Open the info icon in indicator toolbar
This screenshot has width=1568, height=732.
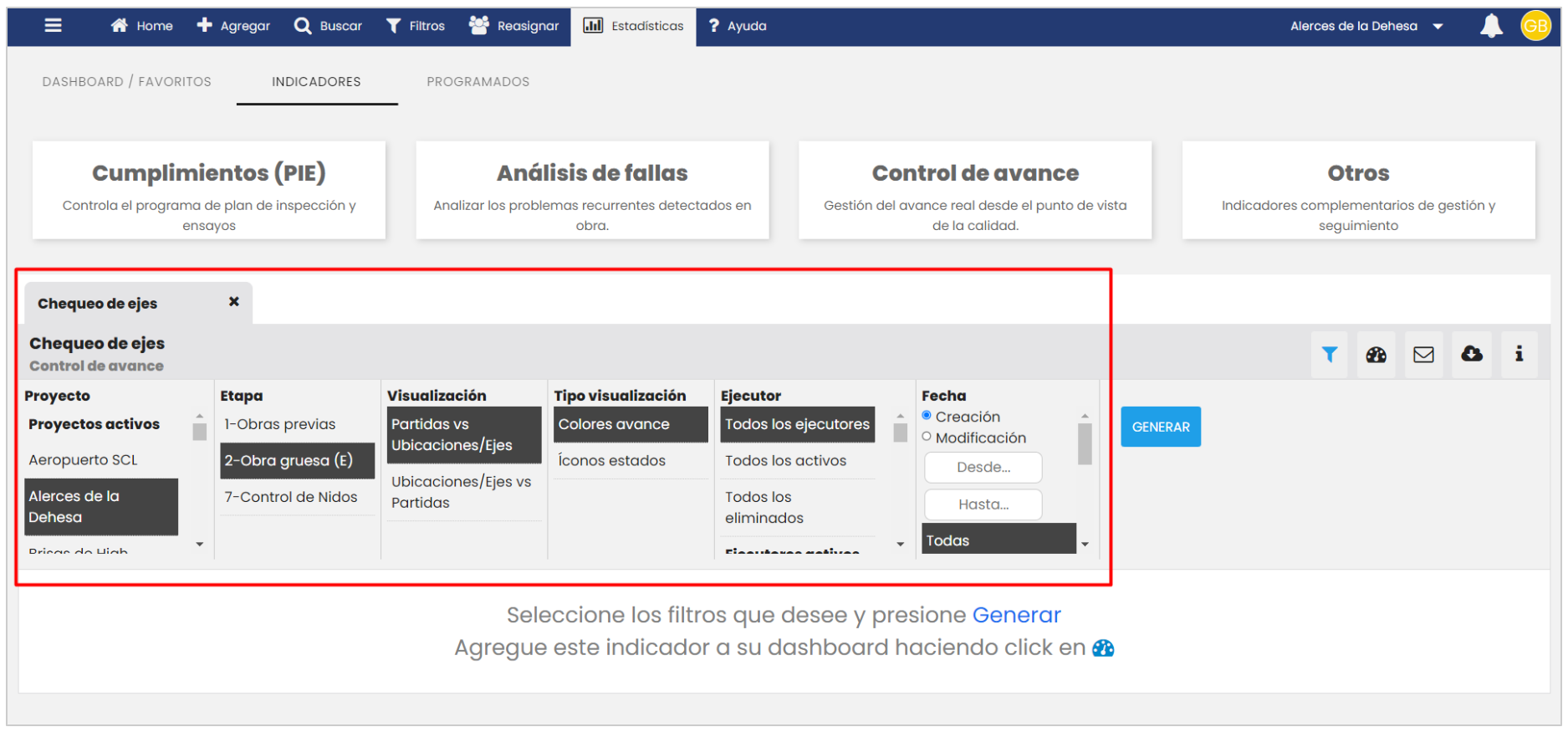1519,355
